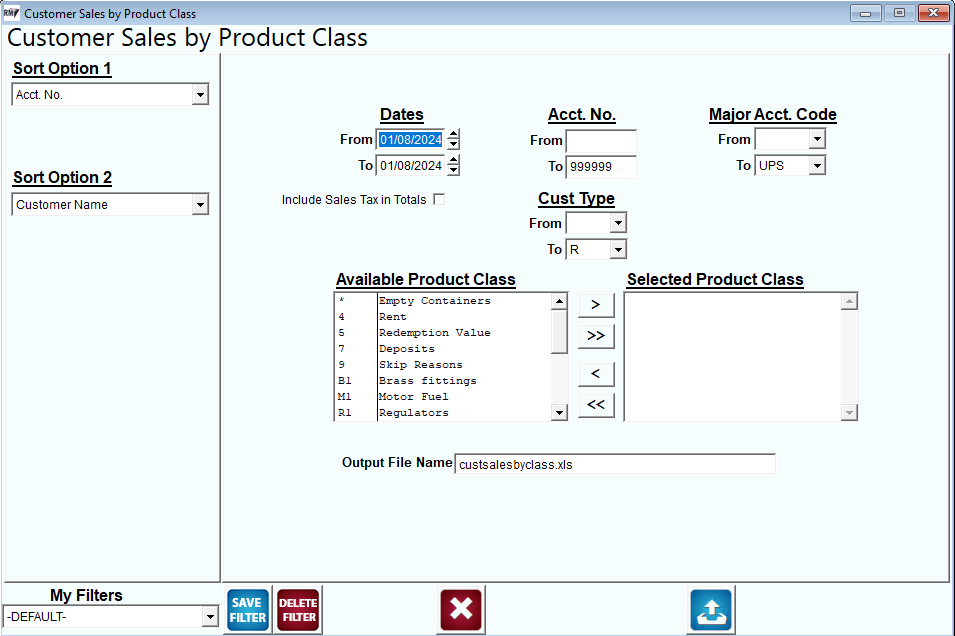The image size is (955, 636).
Task: Click the Acct. No. To field
Action: click(601, 166)
